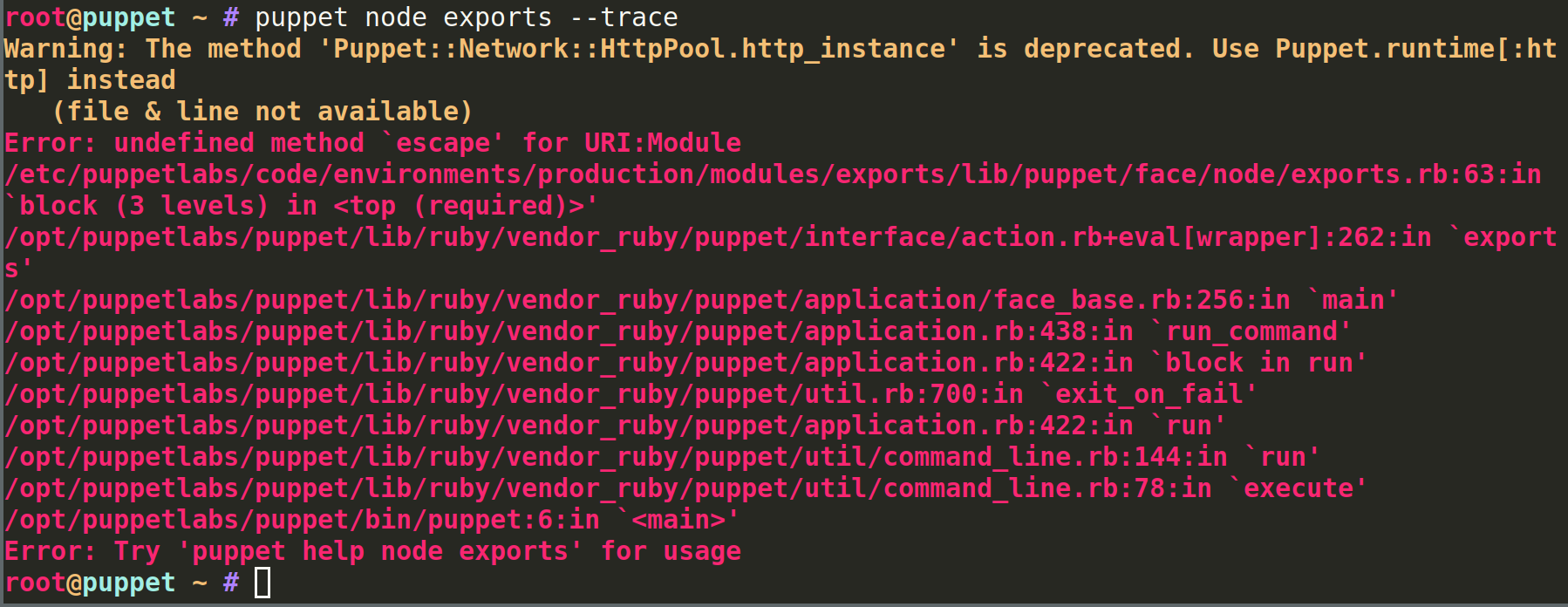Click 'Puppet.runtime' in the deprecation warning

[x=1385, y=49]
